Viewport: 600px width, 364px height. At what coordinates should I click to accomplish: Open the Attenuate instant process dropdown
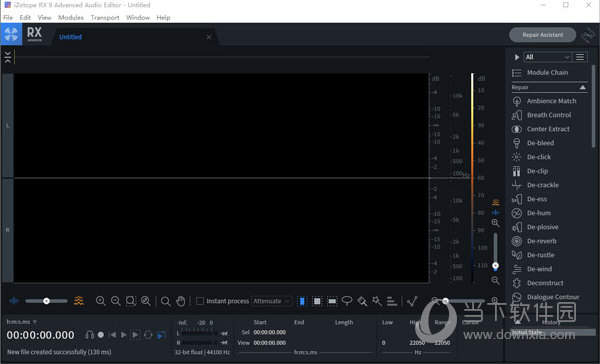[272, 301]
